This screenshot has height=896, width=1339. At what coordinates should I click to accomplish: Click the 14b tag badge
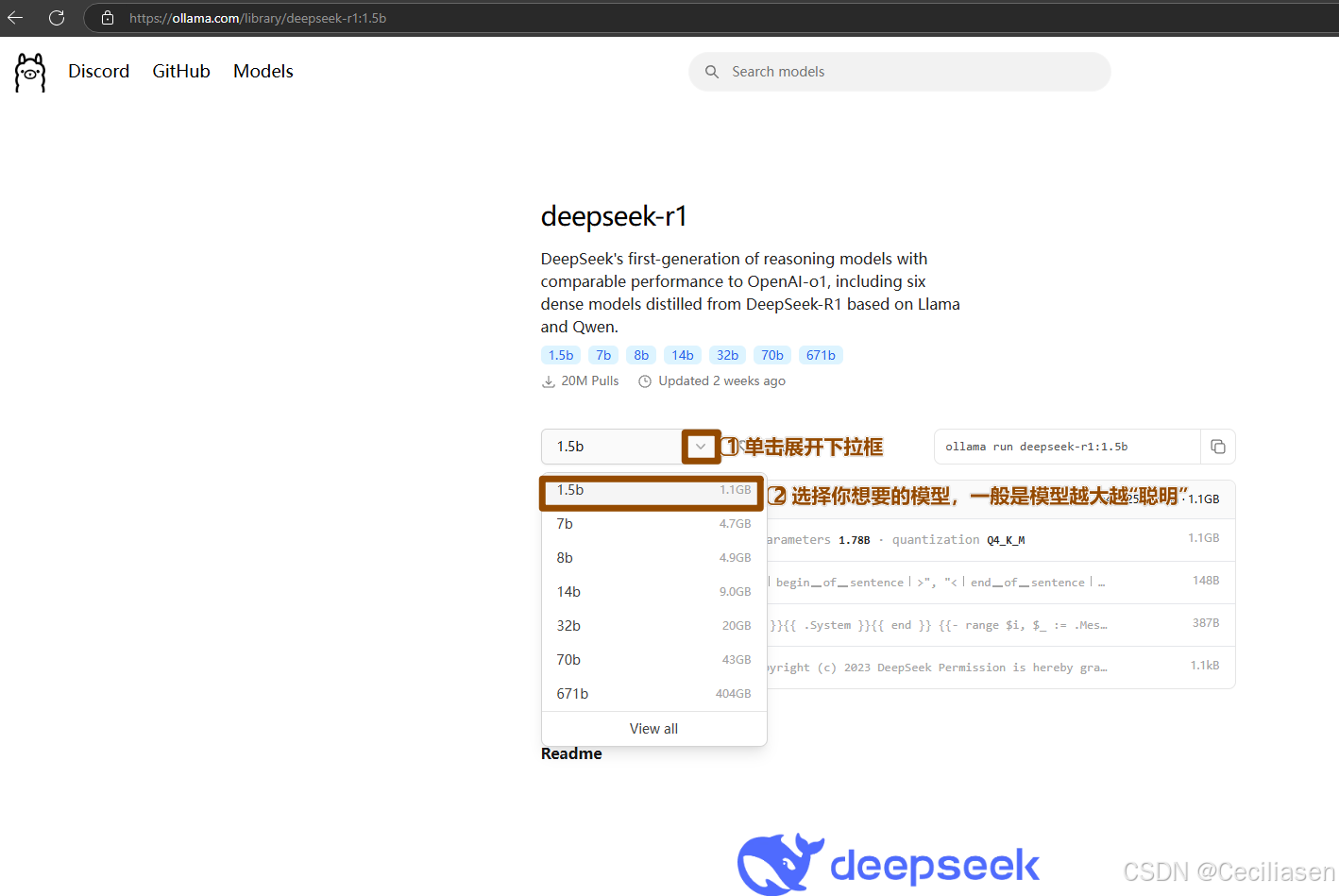683,355
